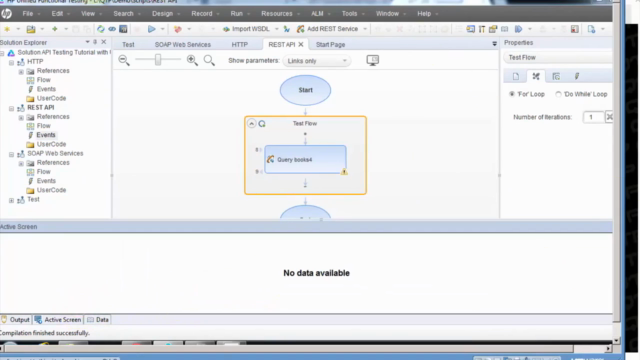Viewport: 640px width, 360px height.
Task: Click the window-with-list toolbar icon
Action: (470, 29)
